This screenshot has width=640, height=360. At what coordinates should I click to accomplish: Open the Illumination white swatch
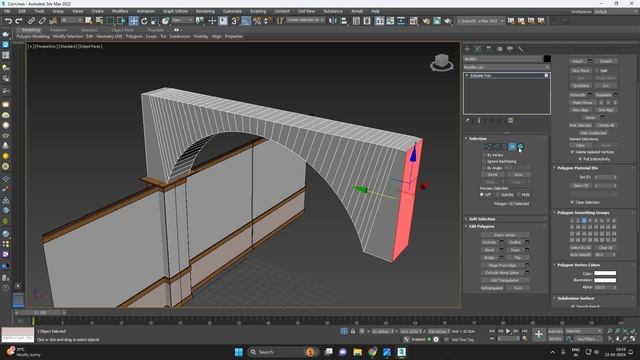point(605,280)
